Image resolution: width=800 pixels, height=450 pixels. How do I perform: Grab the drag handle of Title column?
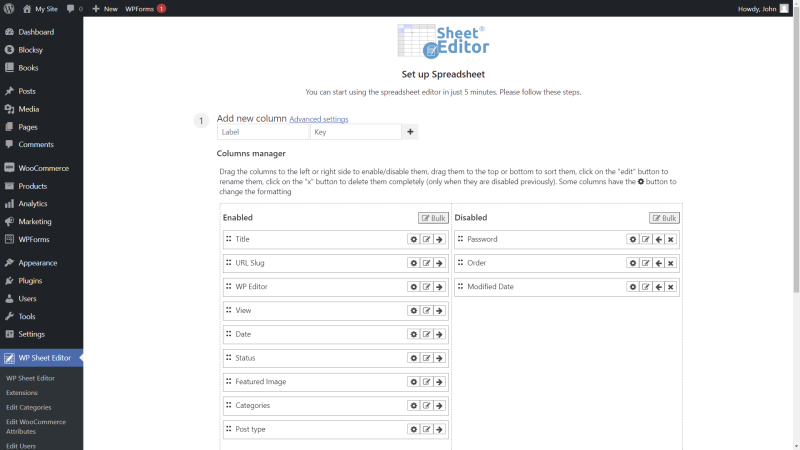(229, 238)
